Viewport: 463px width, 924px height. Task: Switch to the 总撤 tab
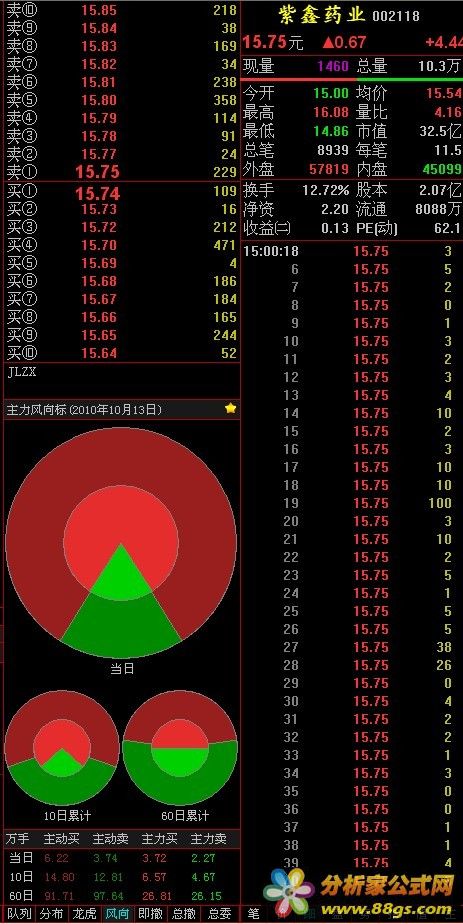click(x=184, y=914)
